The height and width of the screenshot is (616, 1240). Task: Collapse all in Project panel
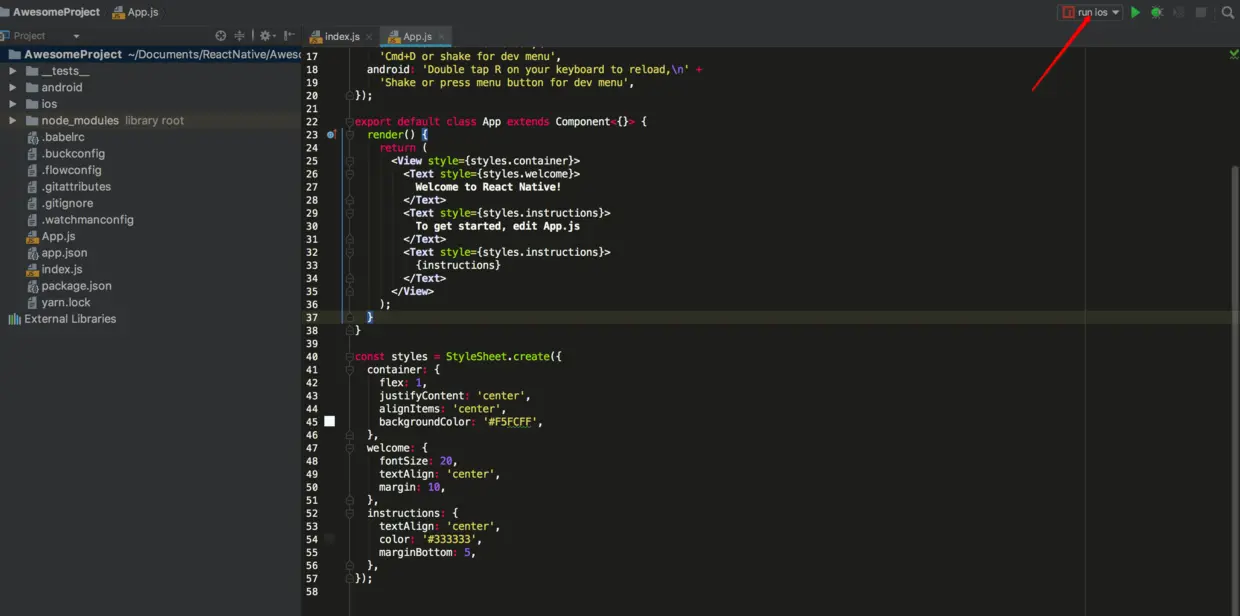click(240, 35)
